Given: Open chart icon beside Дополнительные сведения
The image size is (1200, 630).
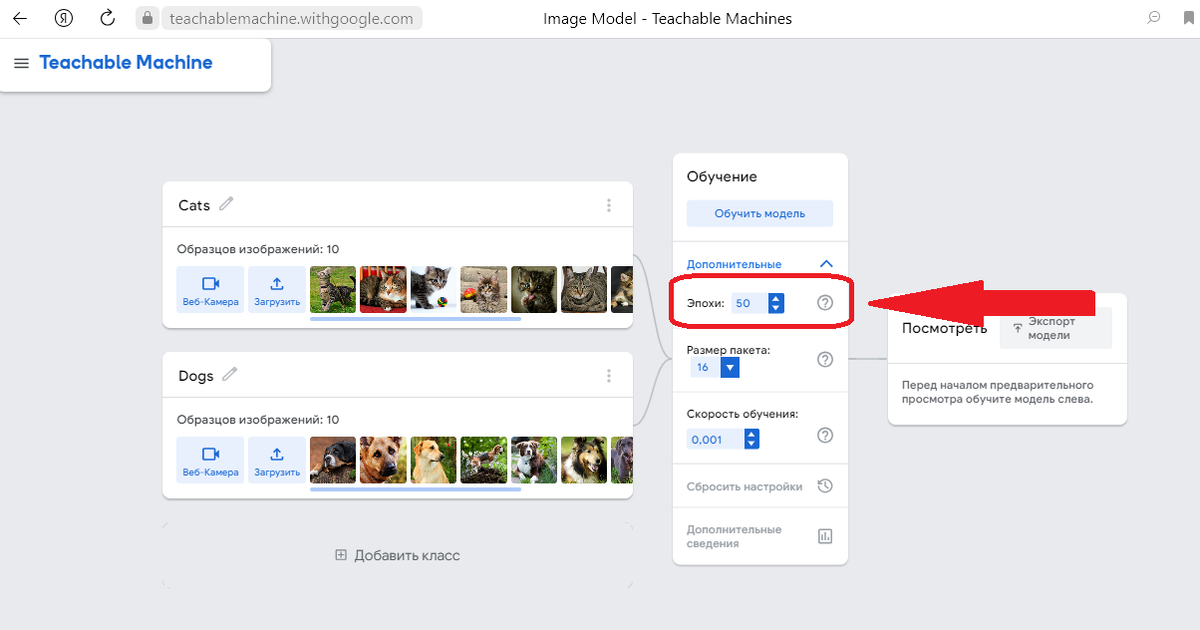Looking at the screenshot, I should 825,536.
